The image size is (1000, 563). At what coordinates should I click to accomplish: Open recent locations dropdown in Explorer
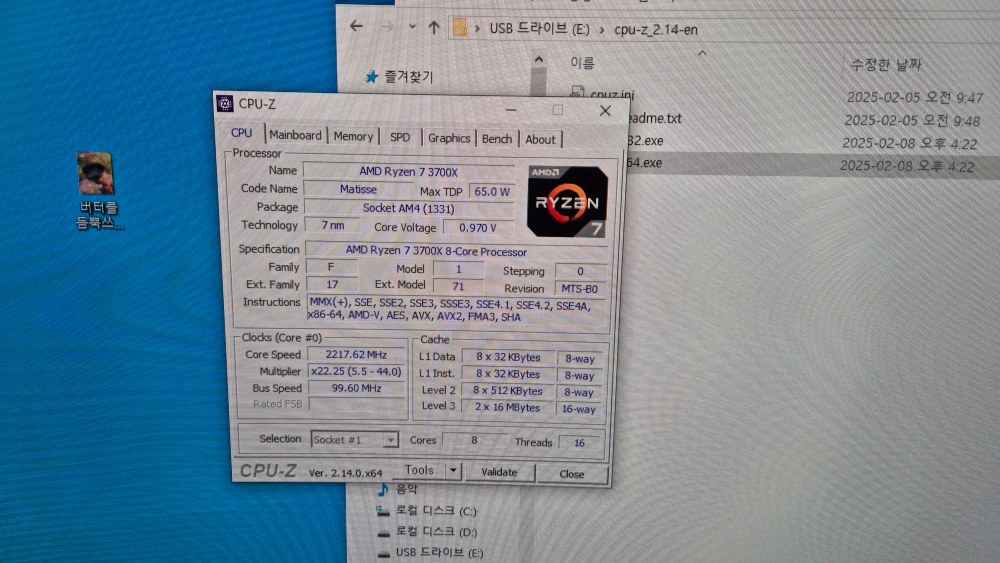(412, 27)
